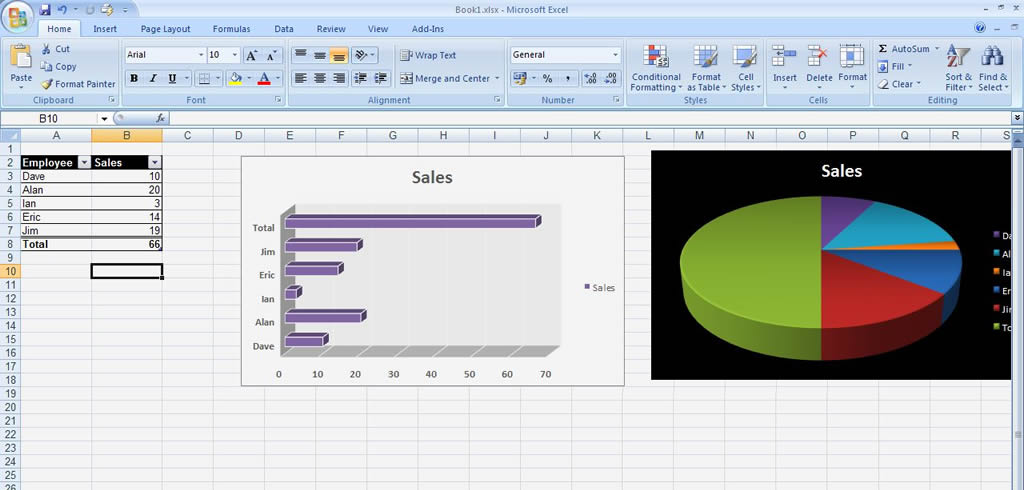This screenshot has height=490, width=1024.
Task: Save workbook via quick access toolbar
Action: tap(44, 10)
